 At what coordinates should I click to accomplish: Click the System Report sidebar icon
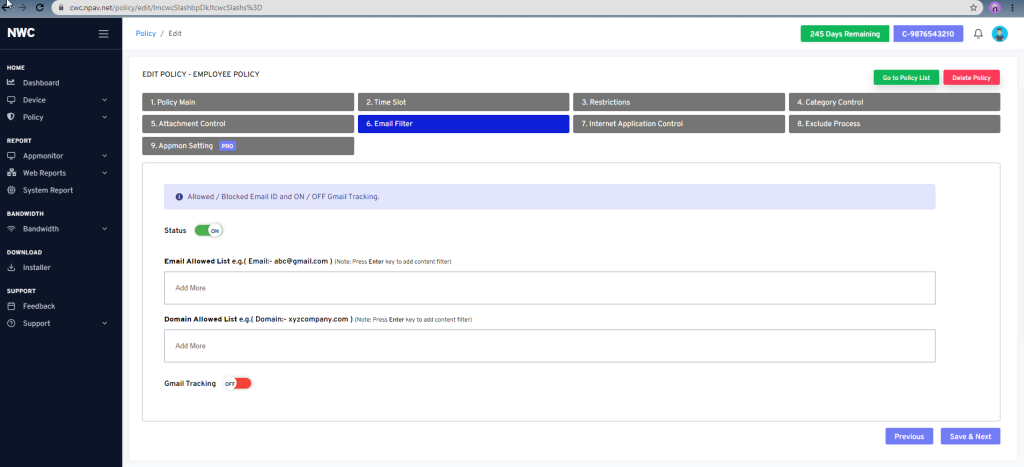tap(12, 190)
